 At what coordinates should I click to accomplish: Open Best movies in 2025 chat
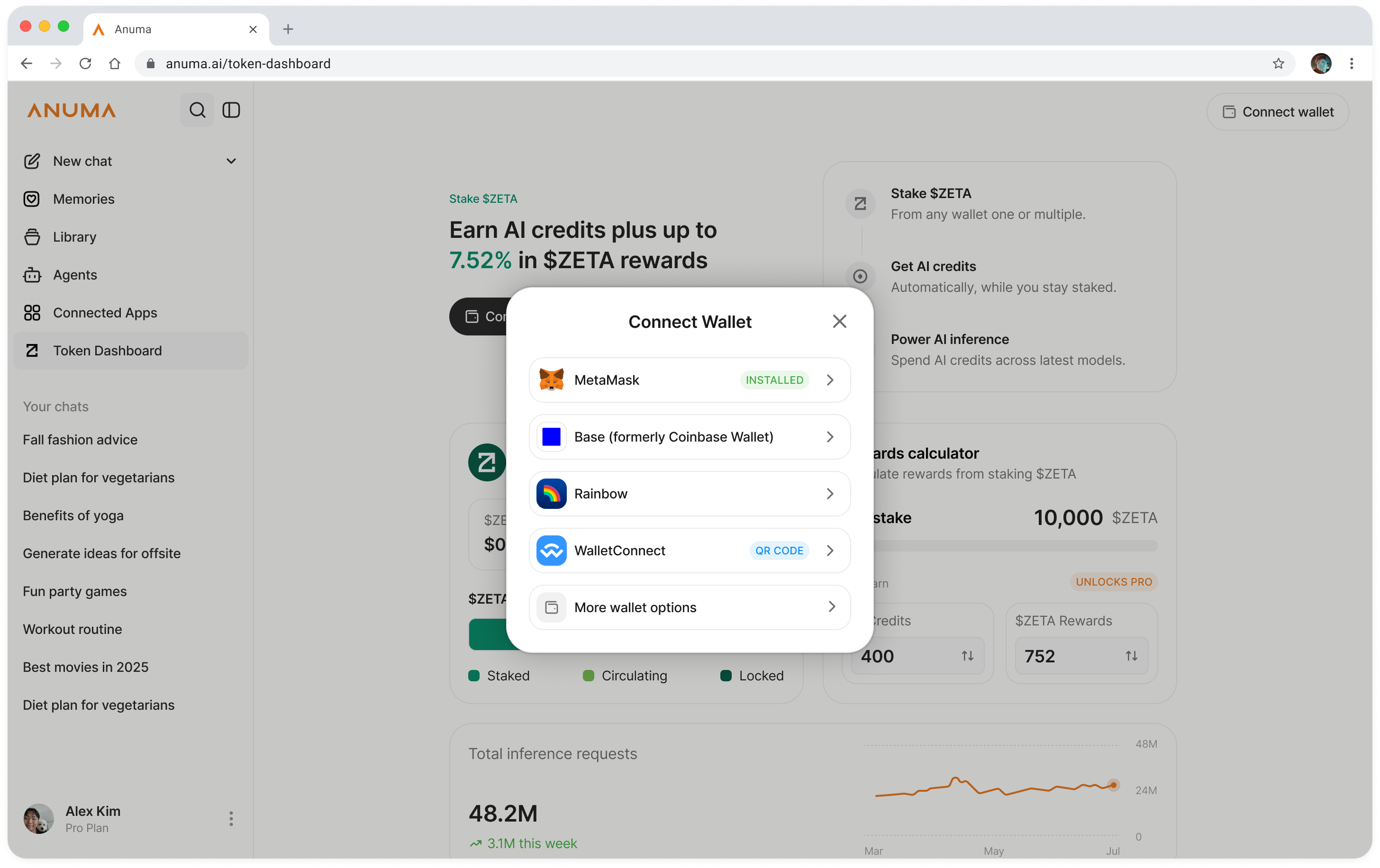tap(85, 666)
